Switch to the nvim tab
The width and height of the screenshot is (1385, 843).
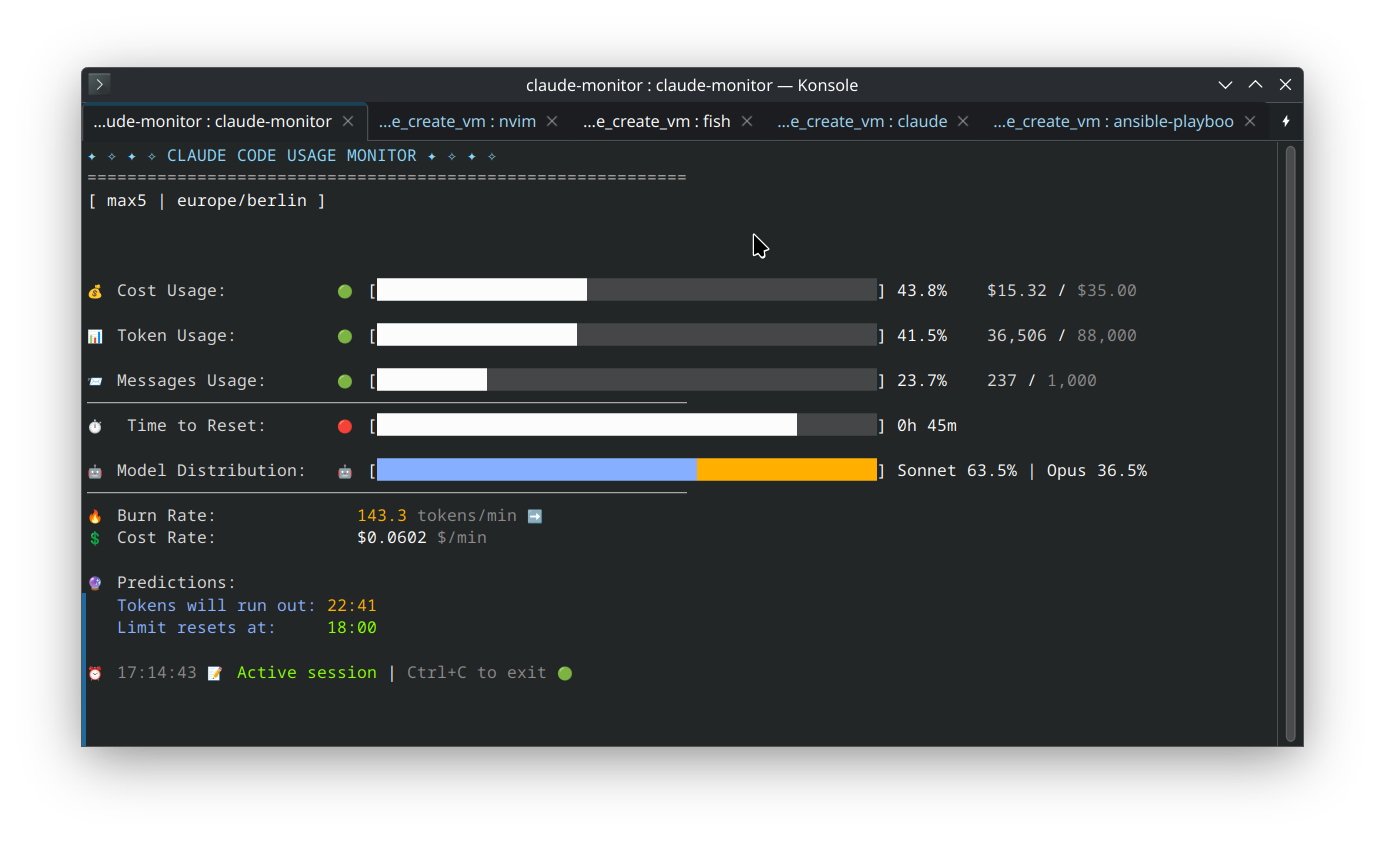(x=457, y=121)
